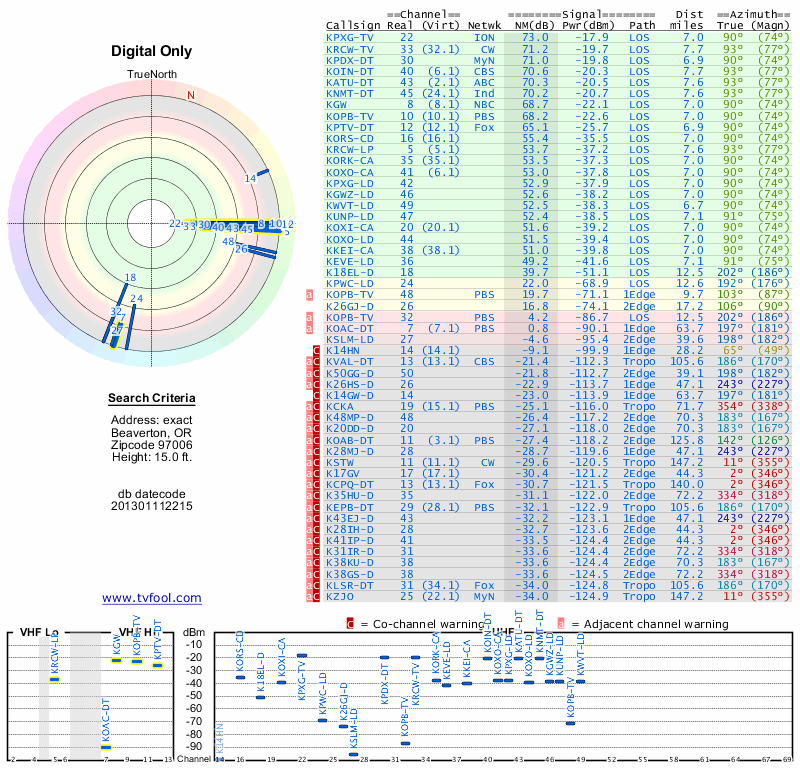Image resolution: width=800 pixels, height=768 pixels.
Task: Click the KPWC-LD marker in UHF chart
Action: 322,721
